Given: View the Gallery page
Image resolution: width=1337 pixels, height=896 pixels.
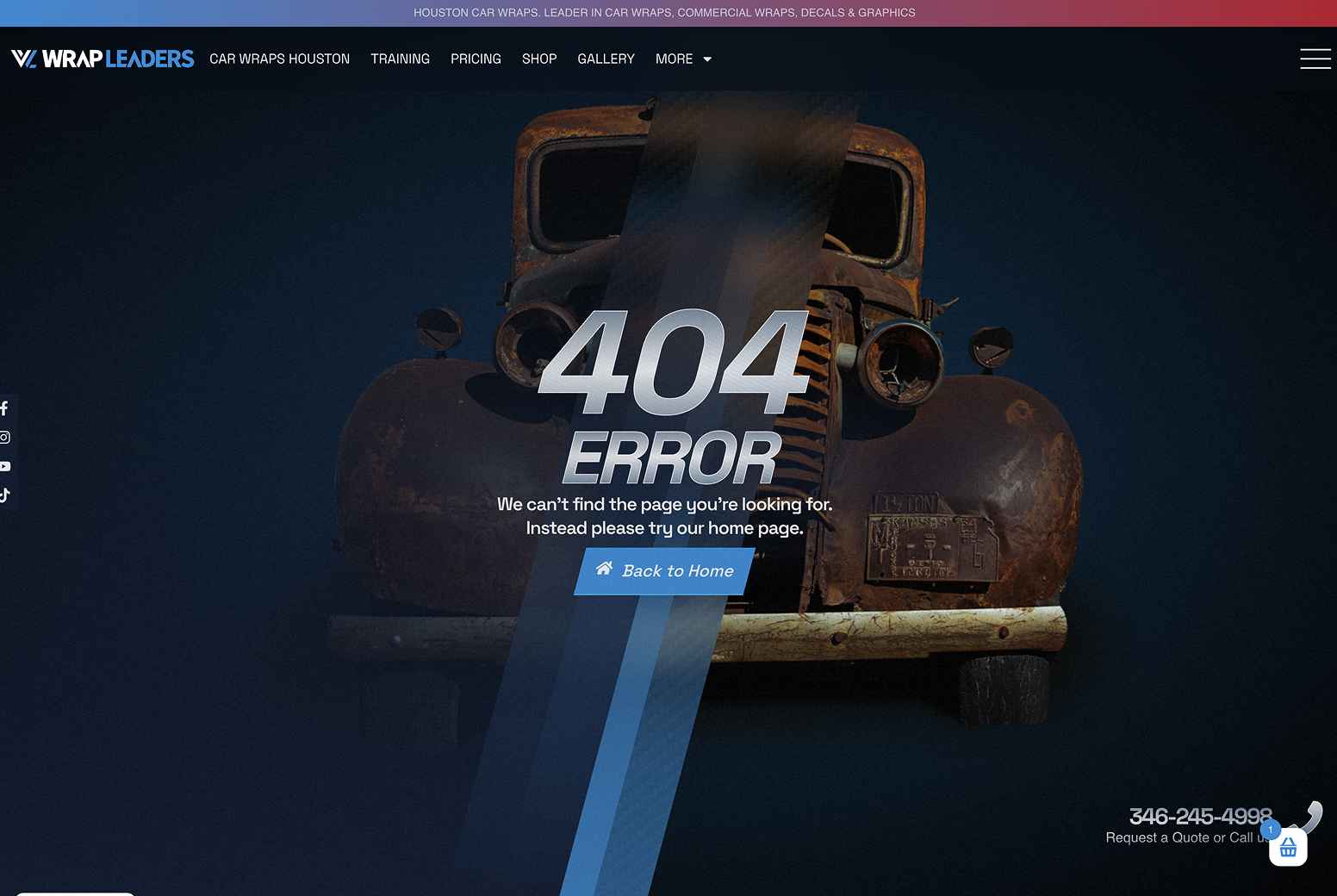Looking at the screenshot, I should 606,59.
